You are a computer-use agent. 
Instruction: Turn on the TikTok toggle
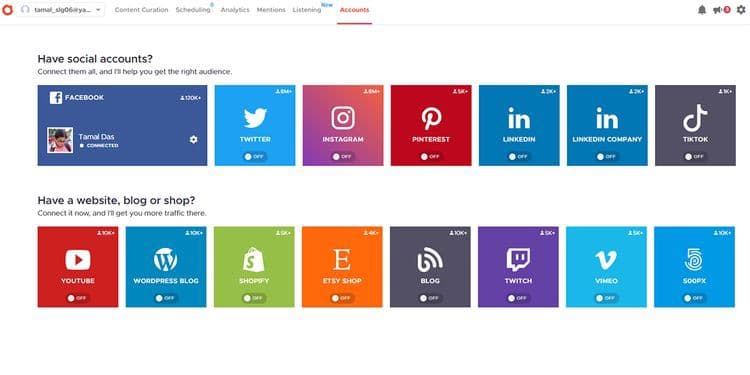(695, 156)
